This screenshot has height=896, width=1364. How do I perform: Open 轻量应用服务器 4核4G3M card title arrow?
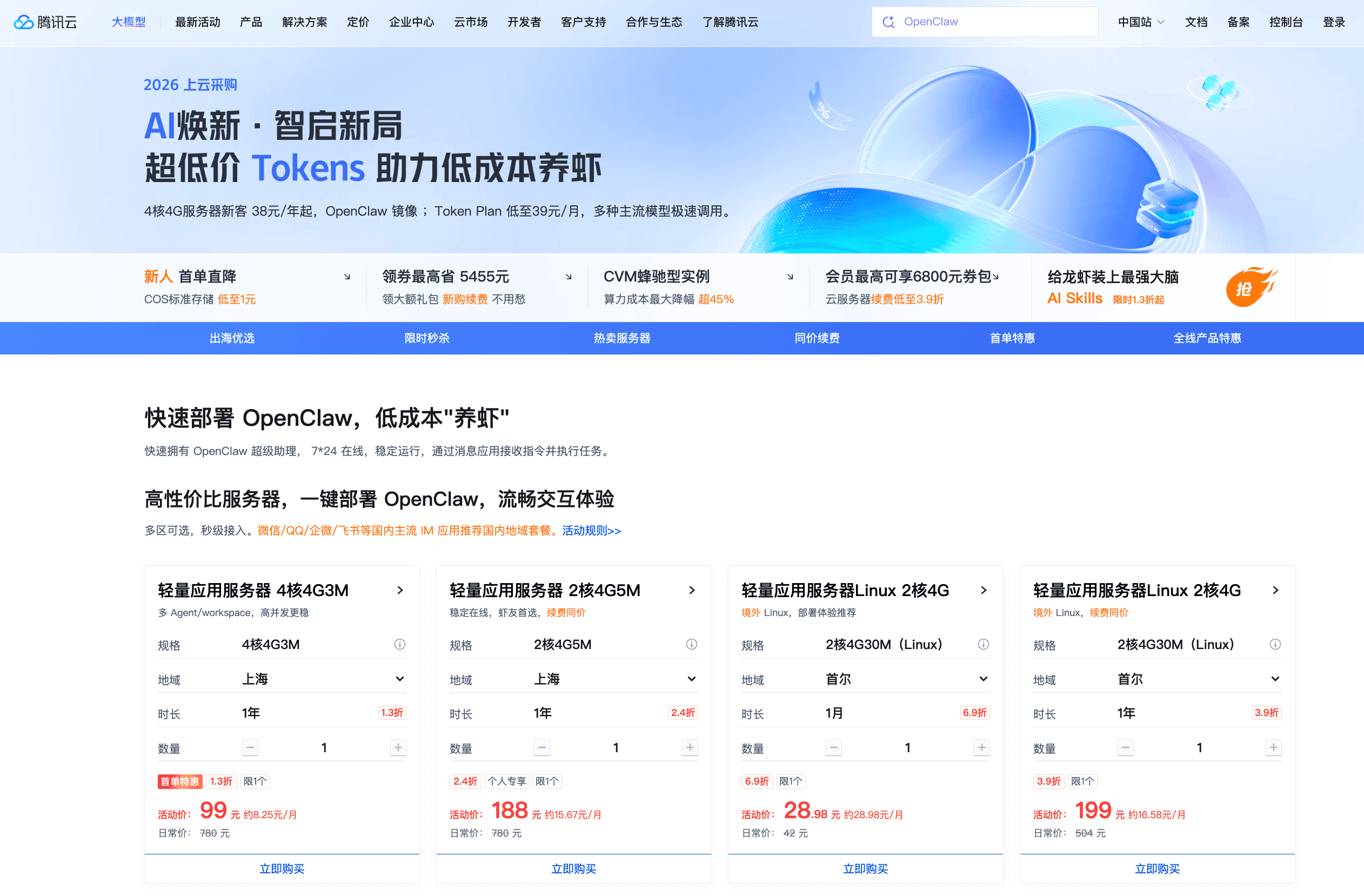[400, 590]
